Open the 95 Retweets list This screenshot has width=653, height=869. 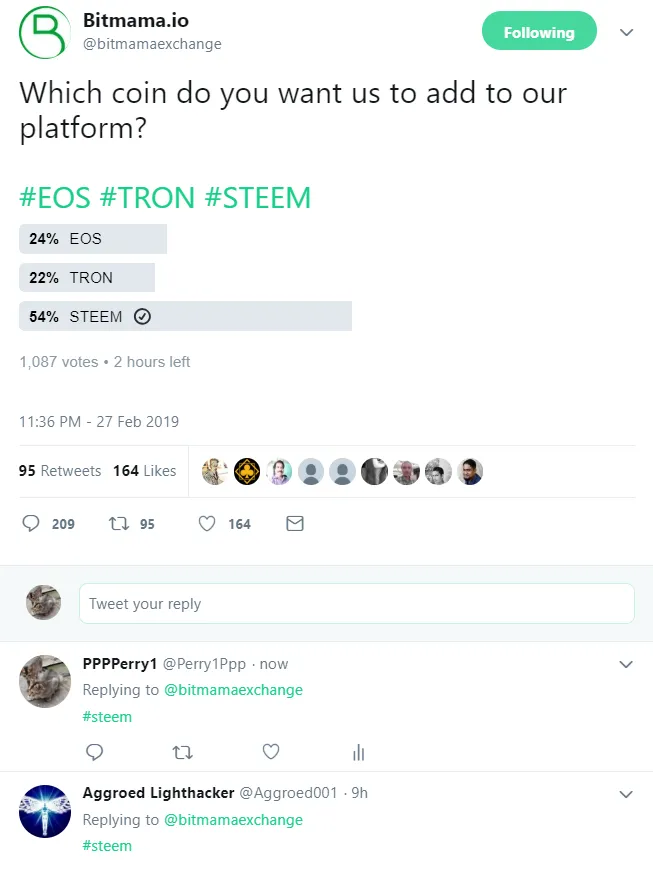[60, 471]
